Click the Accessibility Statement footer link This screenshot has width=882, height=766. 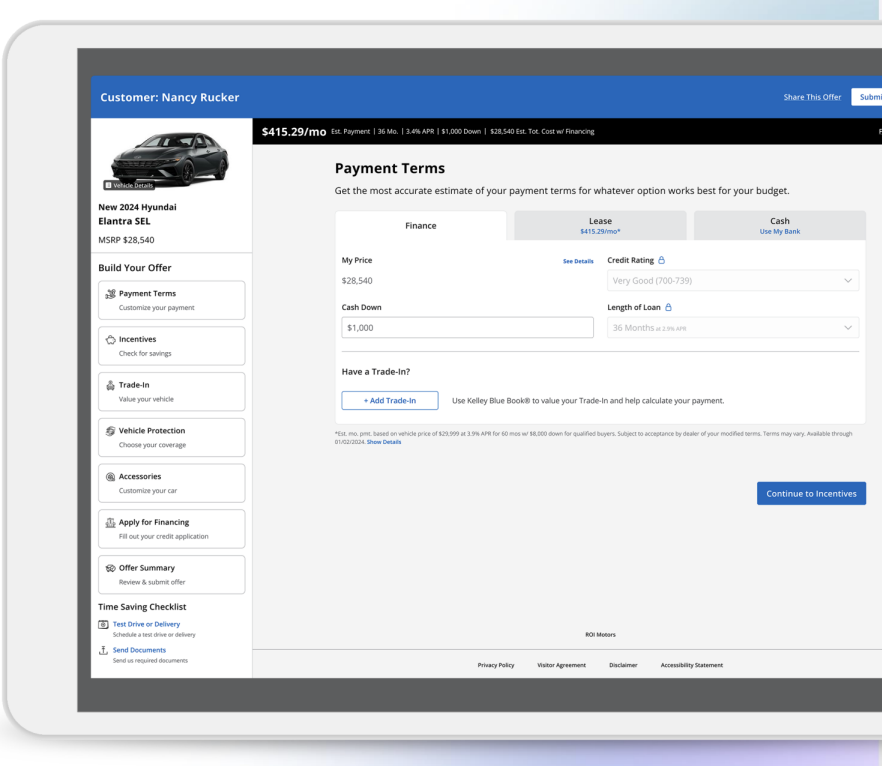click(x=691, y=665)
